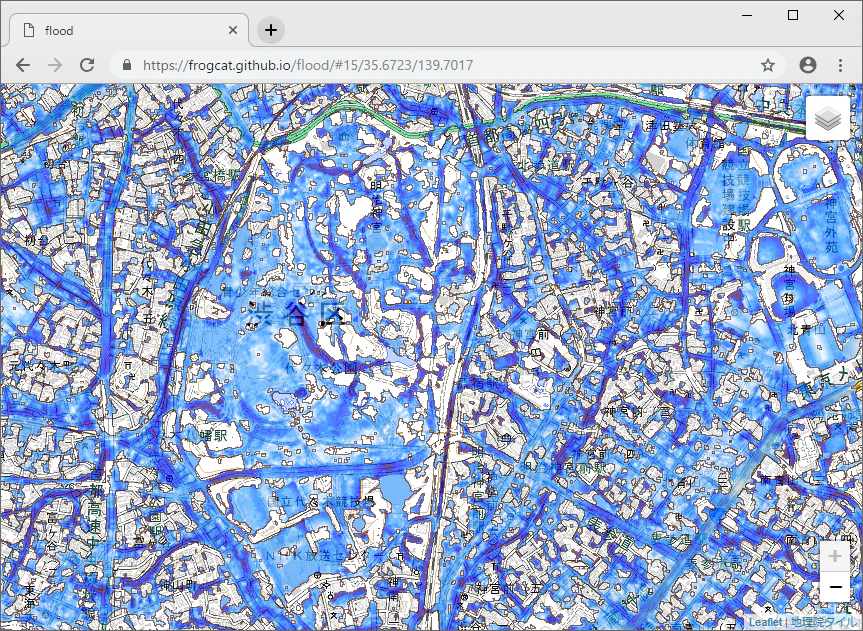Open the 地理院タイル attribution link
This screenshot has height=631, width=863.
[x=826, y=622]
